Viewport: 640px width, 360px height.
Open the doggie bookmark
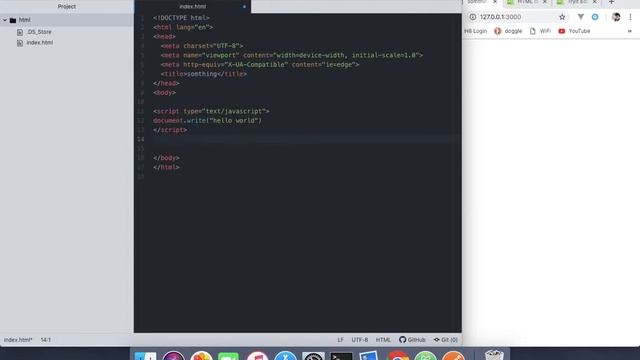(x=508, y=31)
